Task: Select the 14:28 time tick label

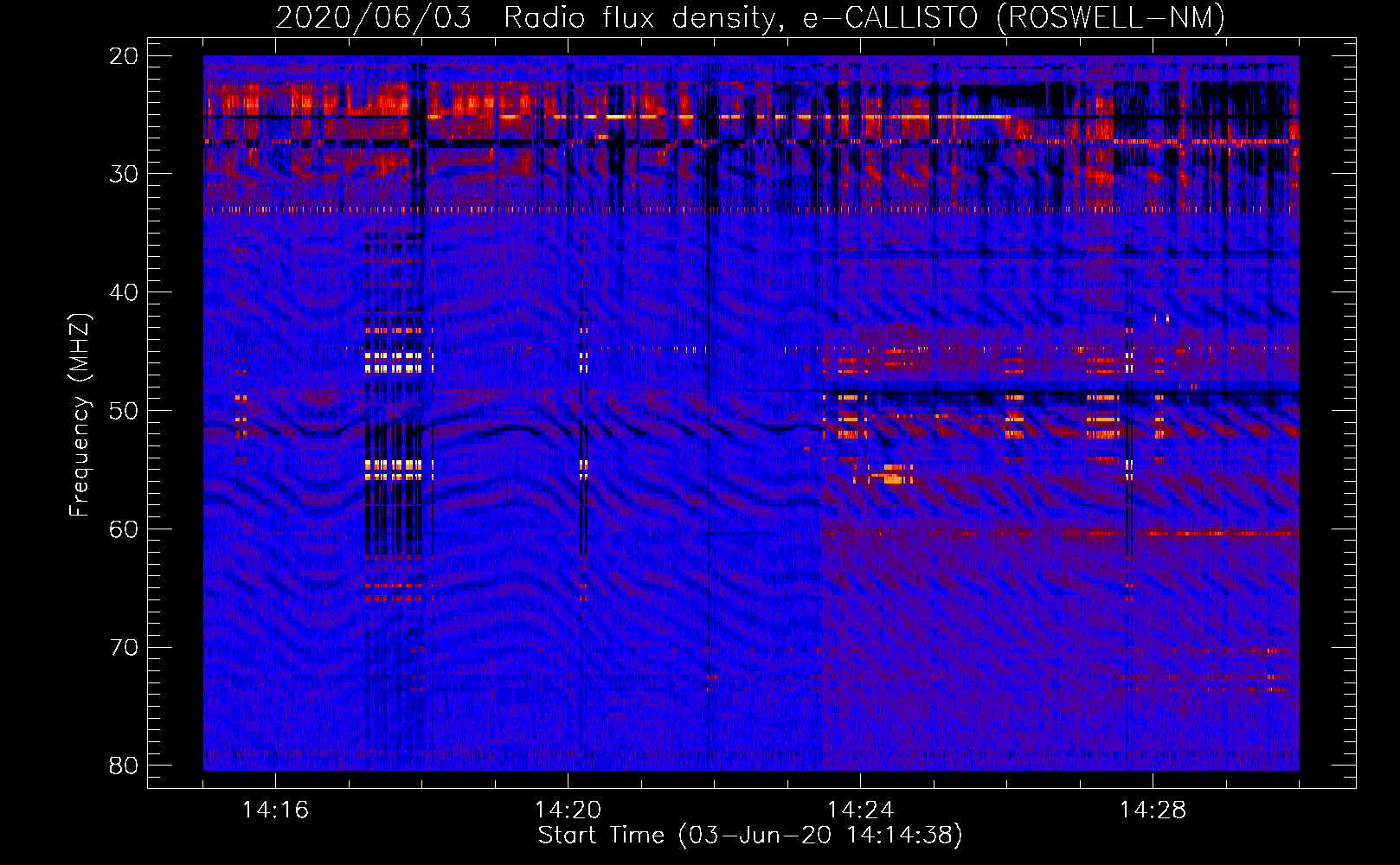Action: click(x=1153, y=810)
